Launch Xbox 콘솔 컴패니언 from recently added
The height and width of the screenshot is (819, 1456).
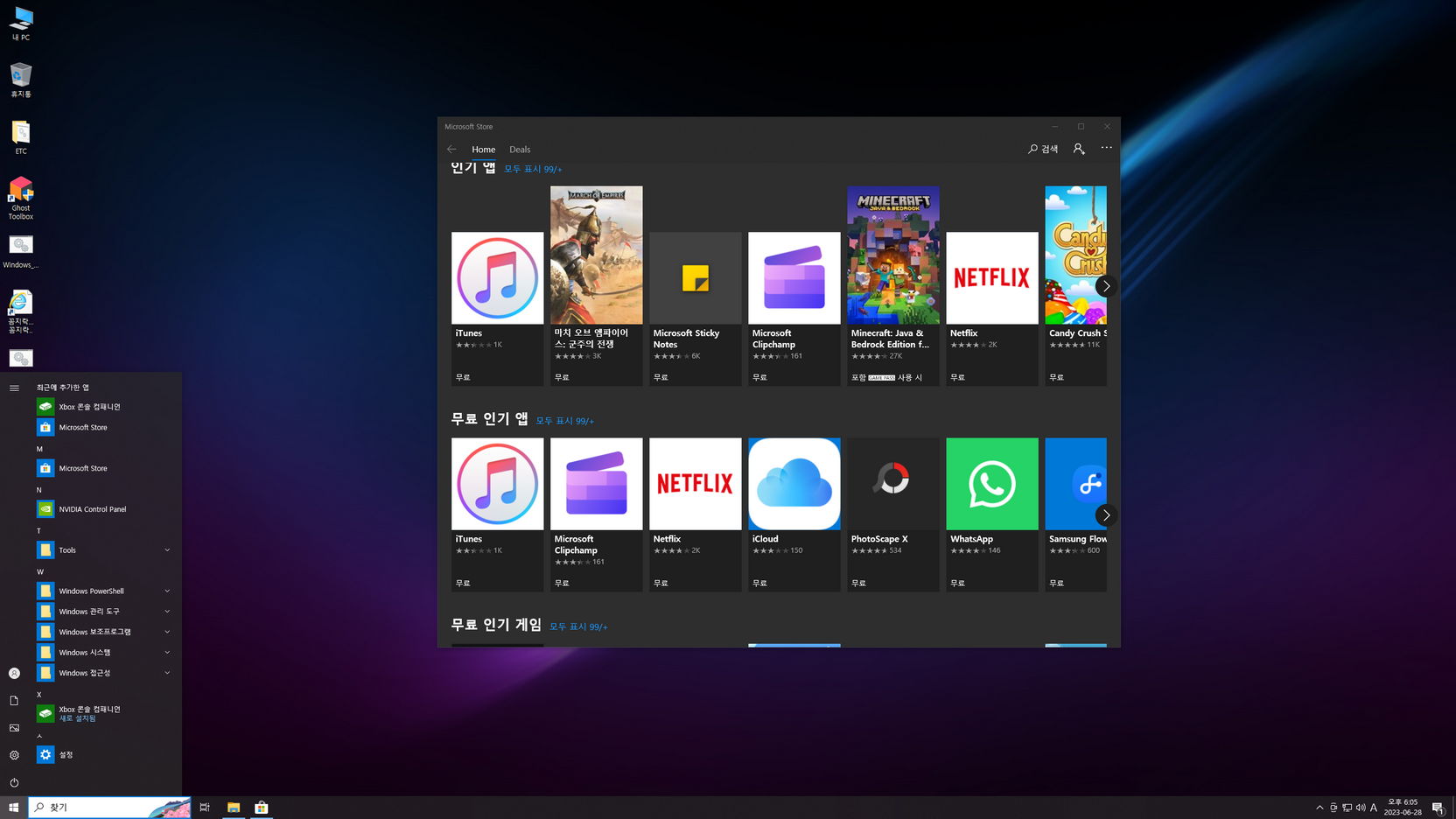tap(105, 407)
